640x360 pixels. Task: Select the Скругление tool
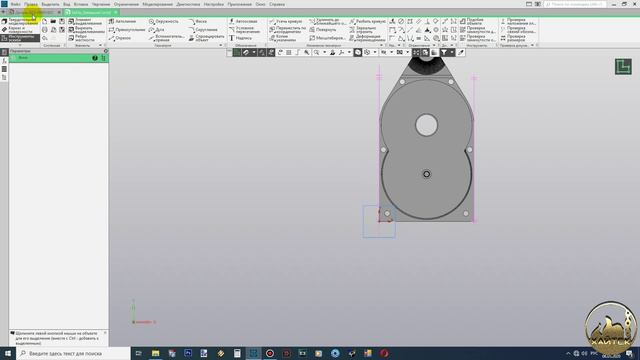pyautogui.click(x=203, y=30)
